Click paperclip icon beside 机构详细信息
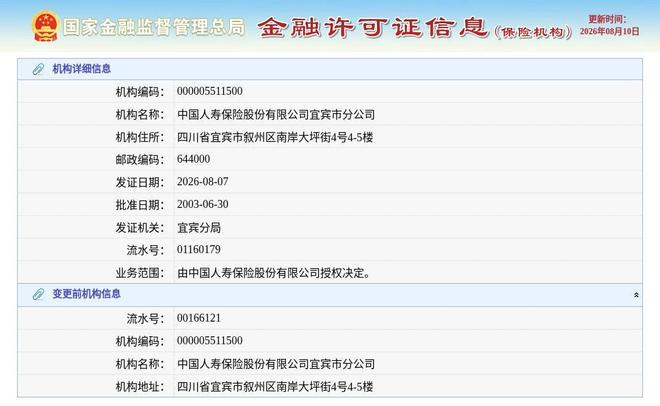Viewport: 660px width, 406px height. [x=38, y=69]
